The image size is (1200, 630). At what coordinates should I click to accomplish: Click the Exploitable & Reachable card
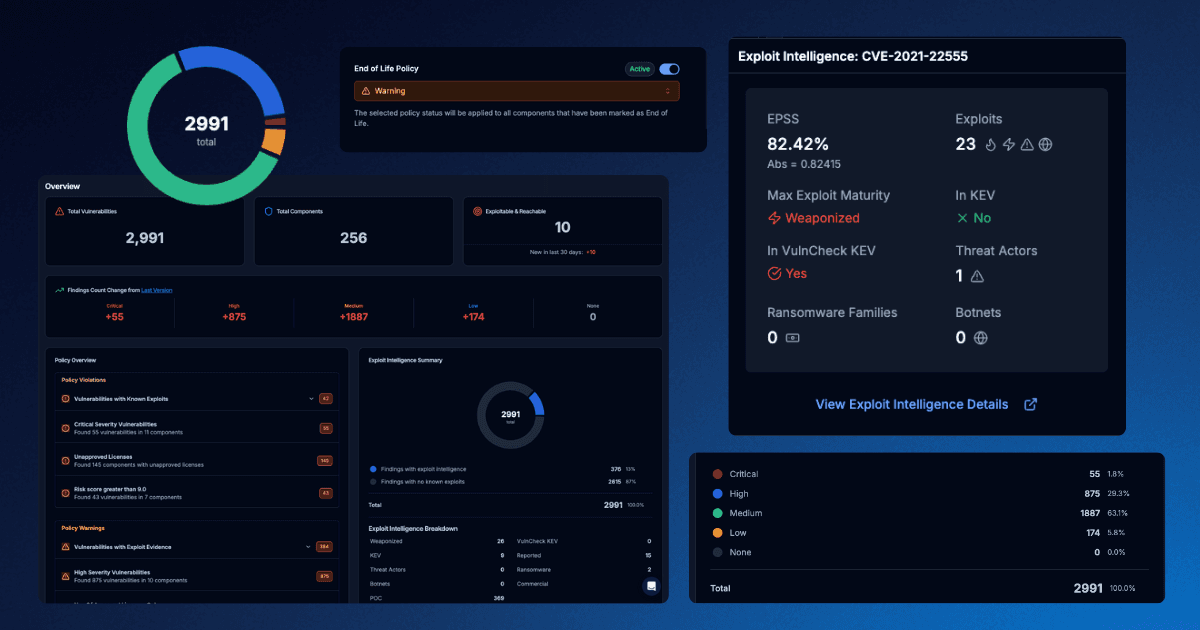point(562,231)
